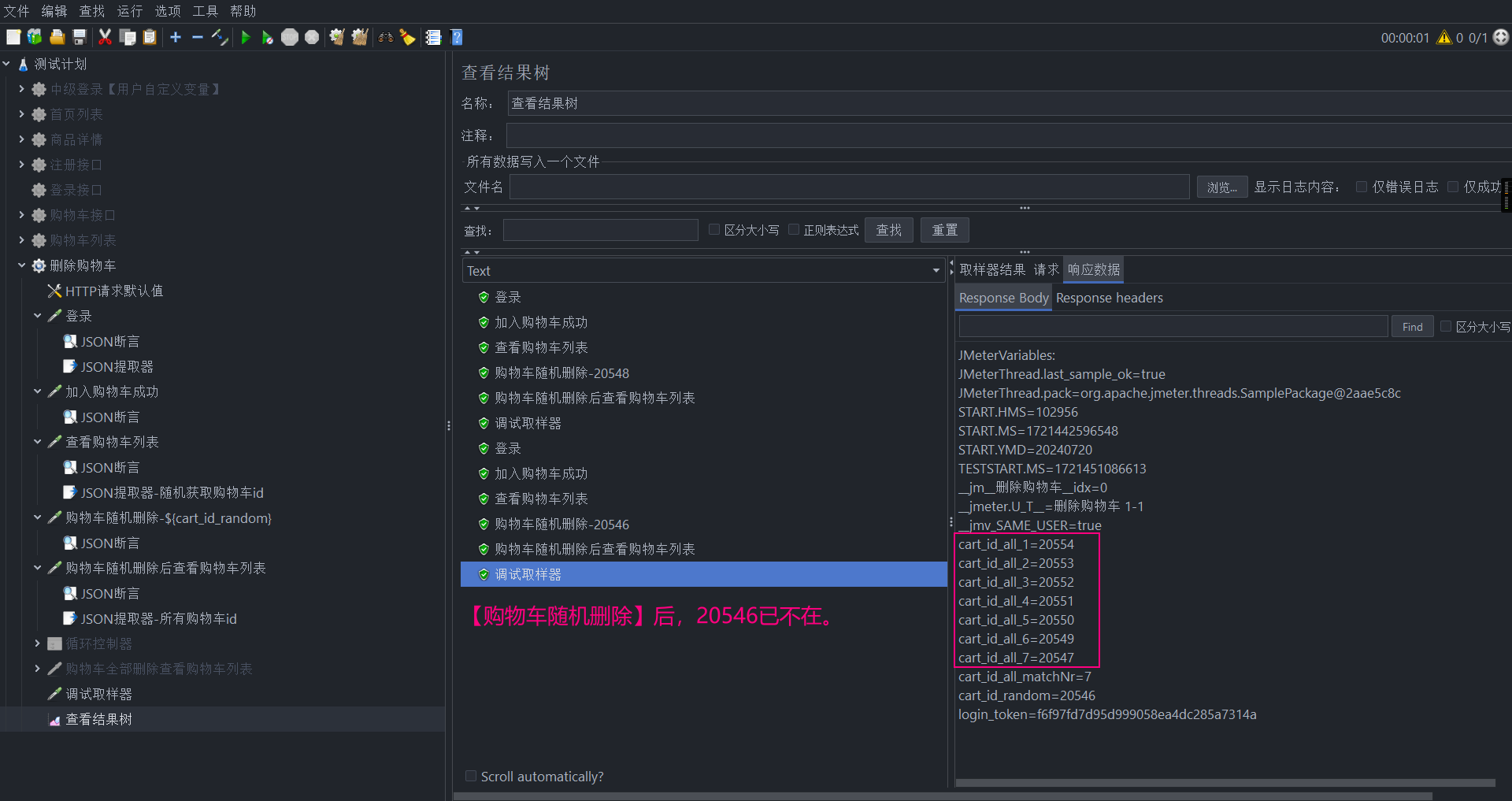Expand the 购物车全部删除查看购物车列表 node
1512x801 pixels.
pos(37,669)
